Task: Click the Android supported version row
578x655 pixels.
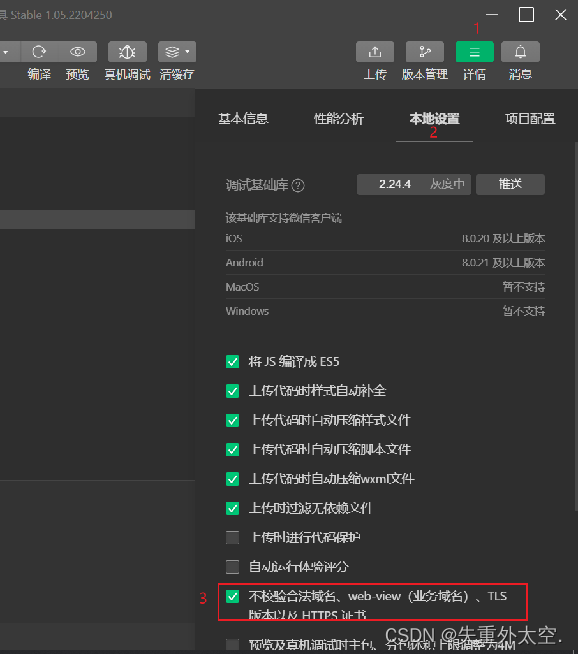Action: pos(385,263)
